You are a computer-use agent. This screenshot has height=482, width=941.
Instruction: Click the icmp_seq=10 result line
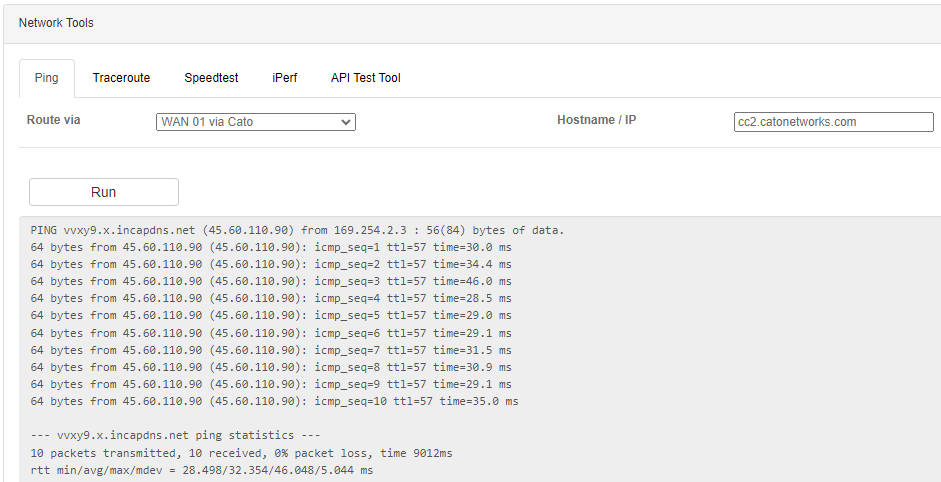tap(274, 402)
